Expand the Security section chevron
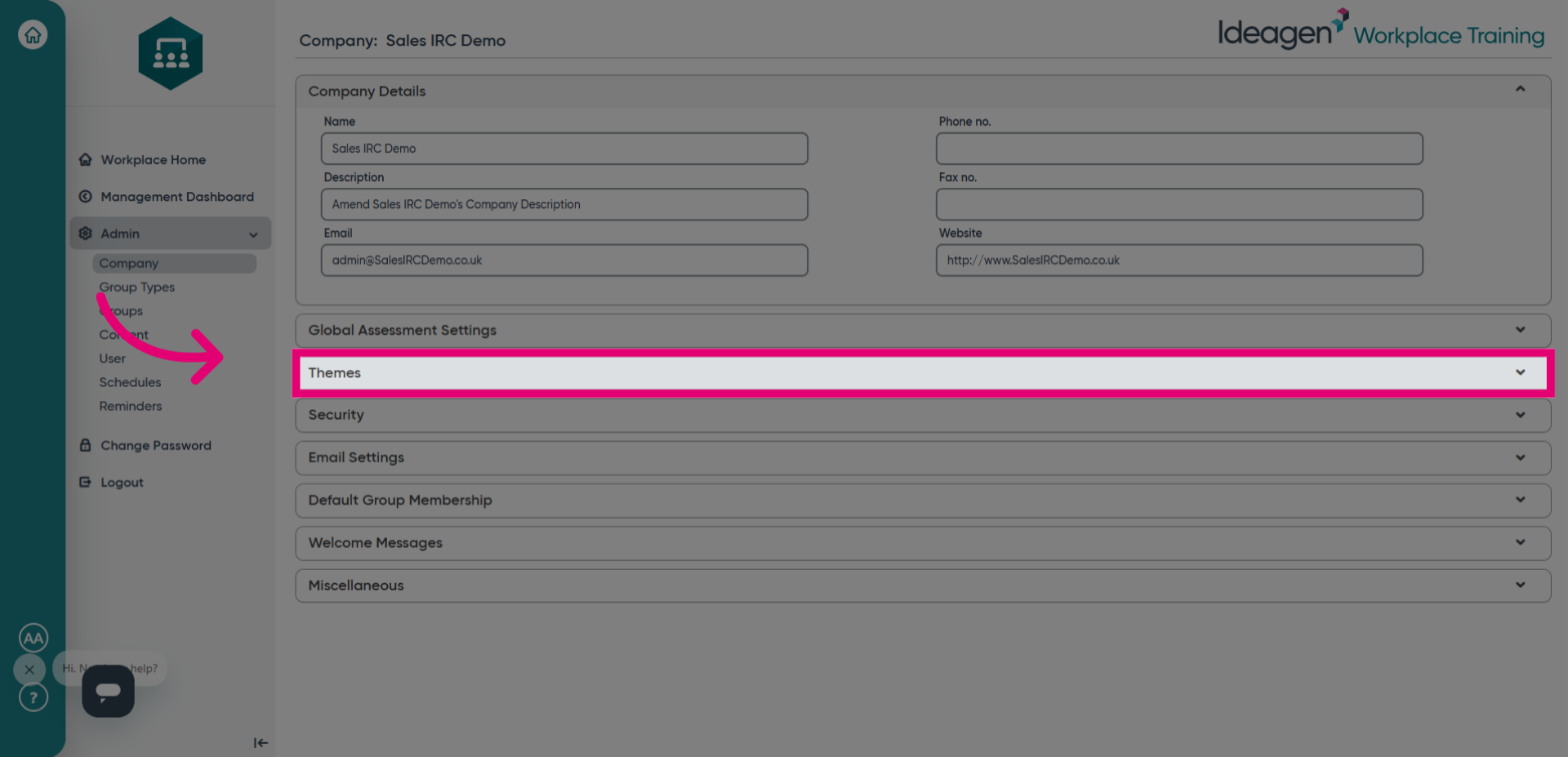The height and width of the screenshot is (757, 1568). pos(1521,415)
